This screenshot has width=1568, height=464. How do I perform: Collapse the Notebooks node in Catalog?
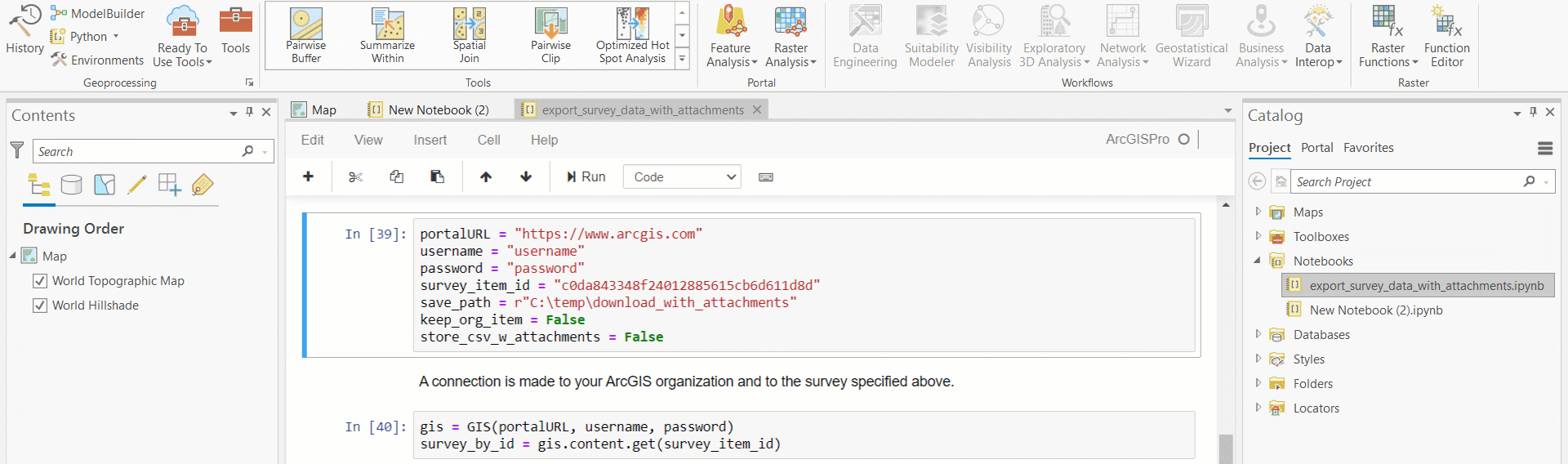coord(1258,261)
